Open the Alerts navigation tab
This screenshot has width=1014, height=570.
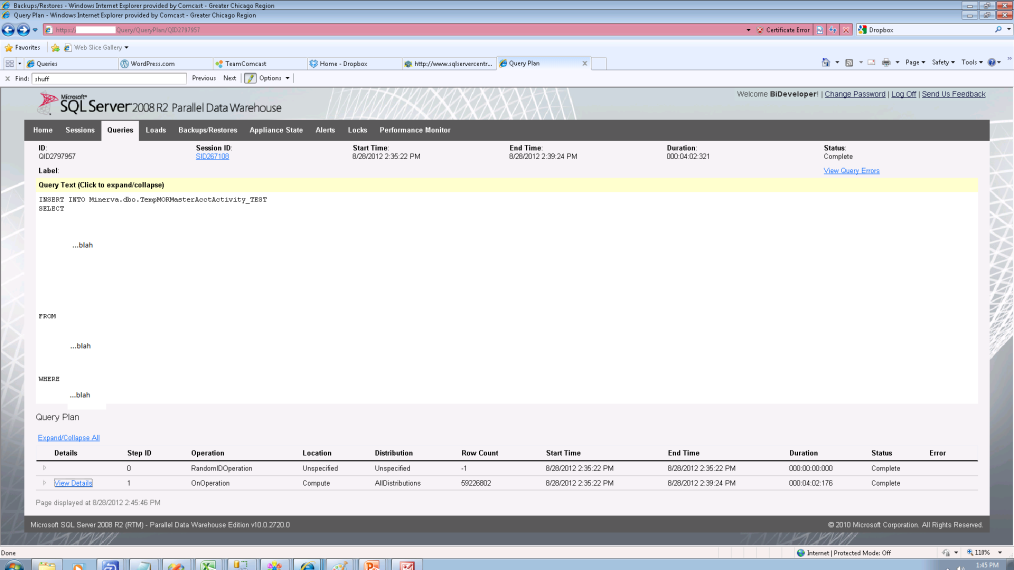pyautogui.click(x=325, y=130)
